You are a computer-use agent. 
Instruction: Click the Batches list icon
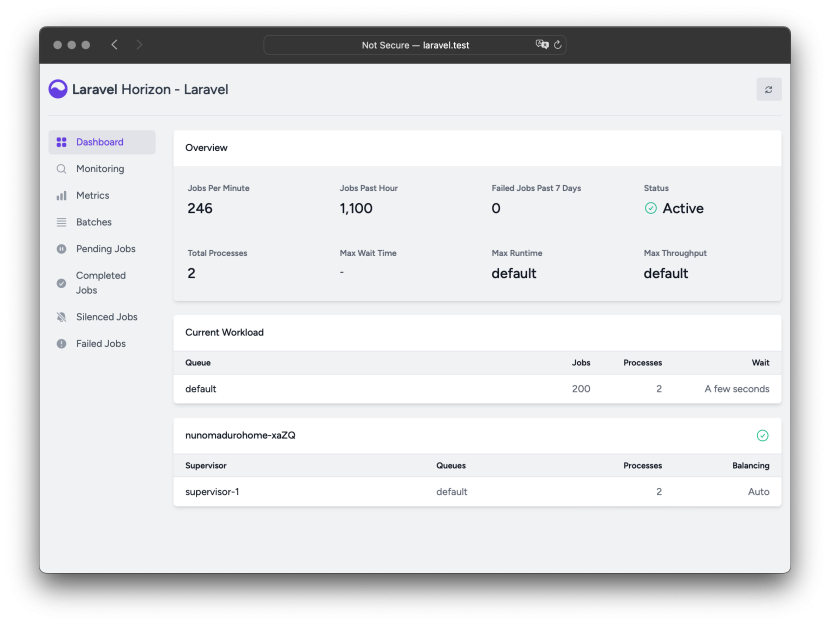point(62,221)
